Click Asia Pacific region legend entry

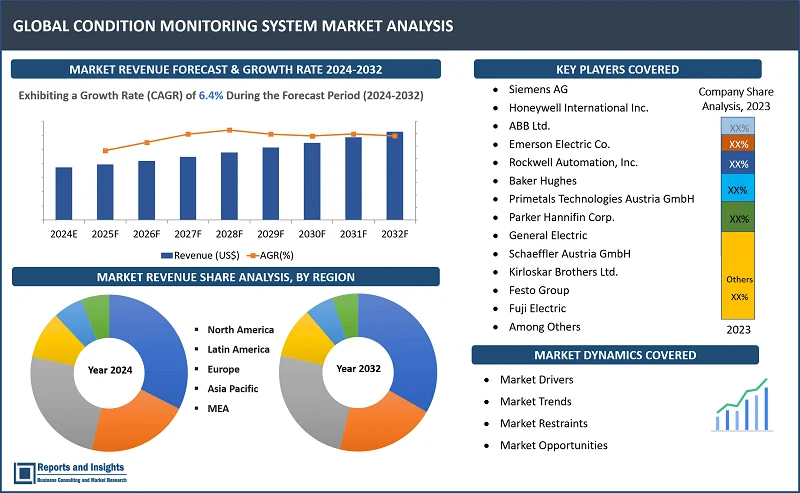click(233, 389)
